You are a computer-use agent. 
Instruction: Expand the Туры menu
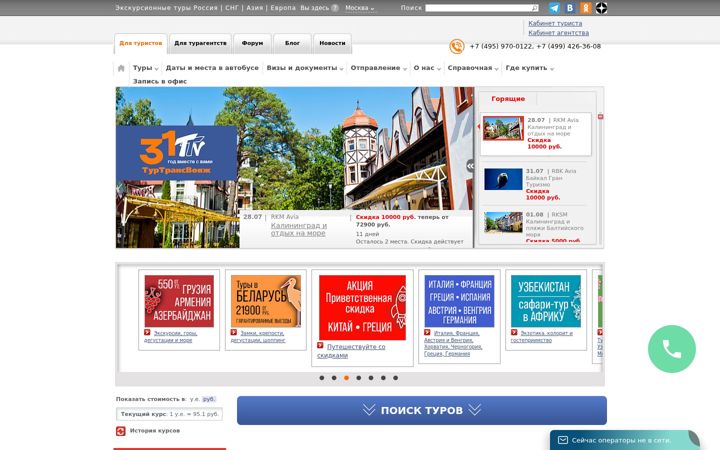coord(146,68)
